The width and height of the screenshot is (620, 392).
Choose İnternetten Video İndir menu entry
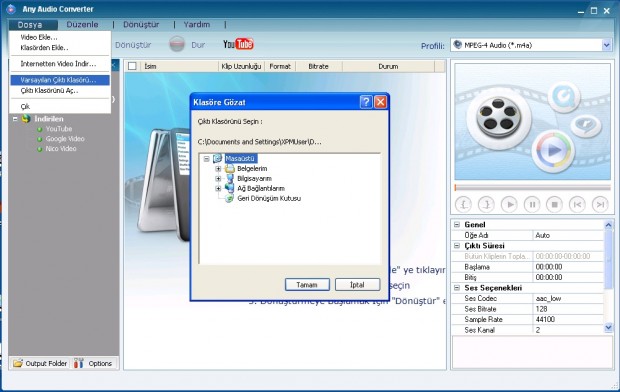click(x=60, y=64)
